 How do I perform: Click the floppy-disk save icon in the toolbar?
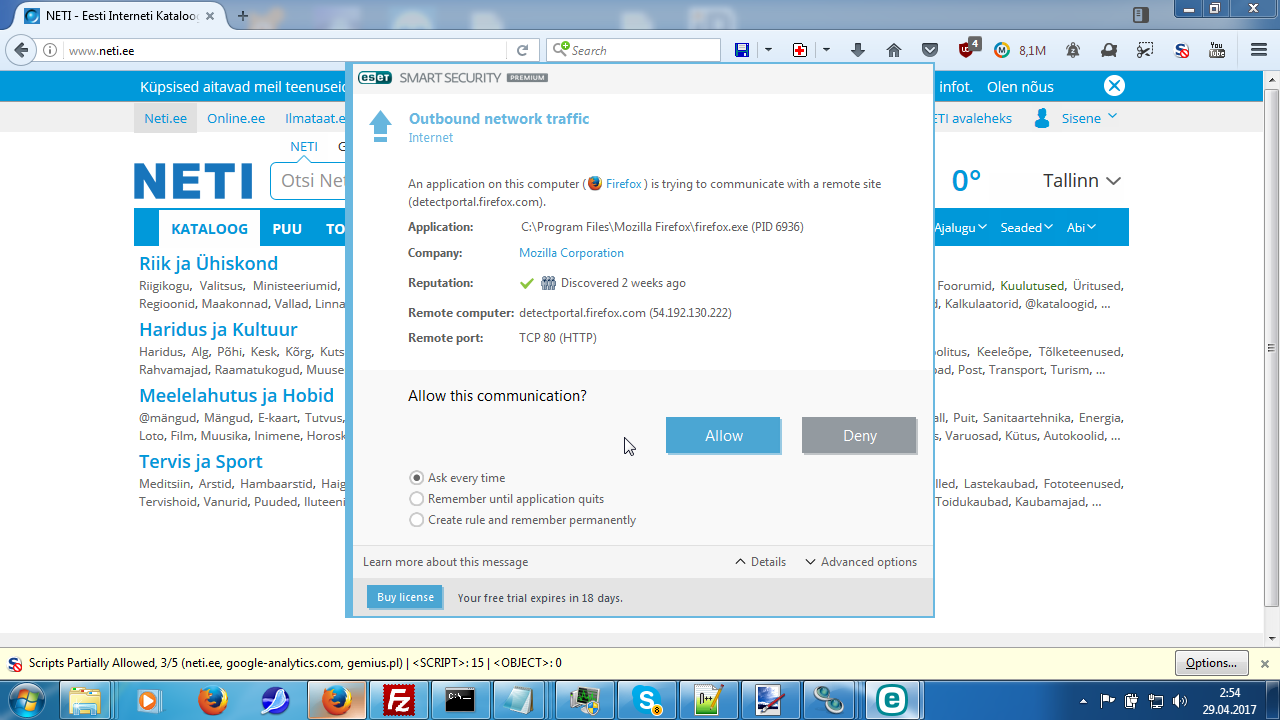point(742,50)
